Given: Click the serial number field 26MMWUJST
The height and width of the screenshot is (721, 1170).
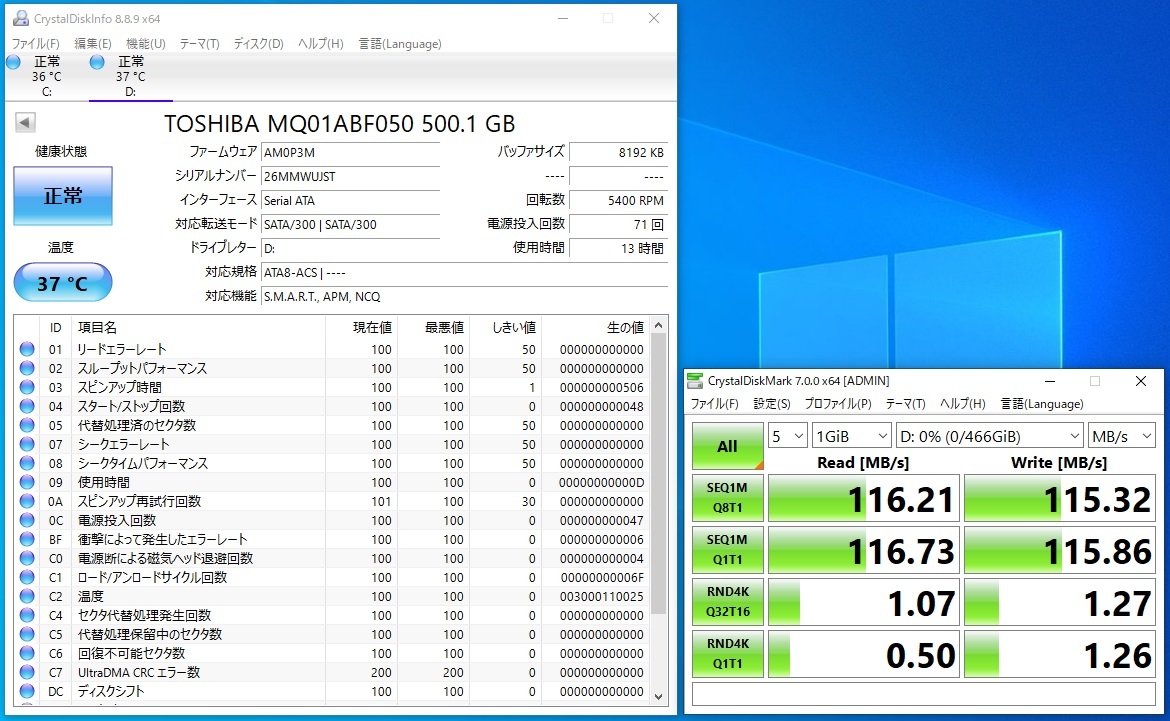Looking at the screenshot, I should pos(350,176).
